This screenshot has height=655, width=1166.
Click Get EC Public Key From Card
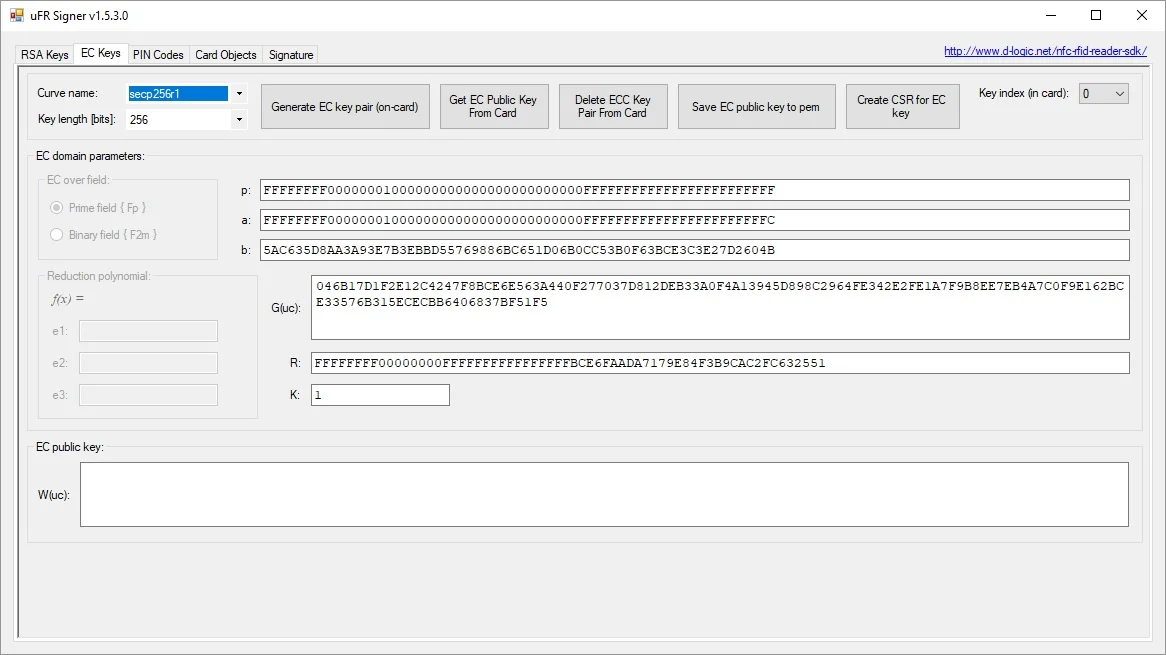point(494,106)
